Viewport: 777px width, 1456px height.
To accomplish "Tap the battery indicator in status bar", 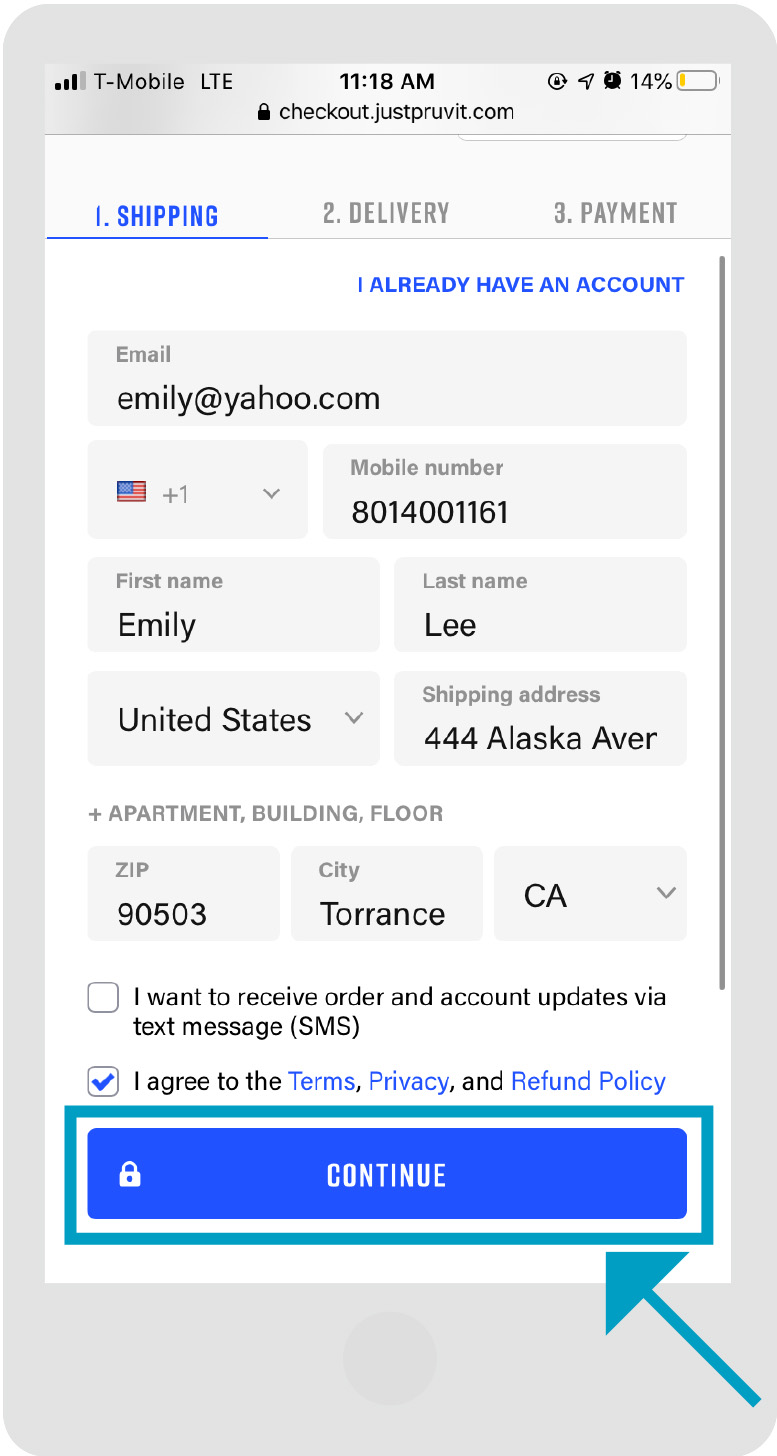I will (698, 81).
